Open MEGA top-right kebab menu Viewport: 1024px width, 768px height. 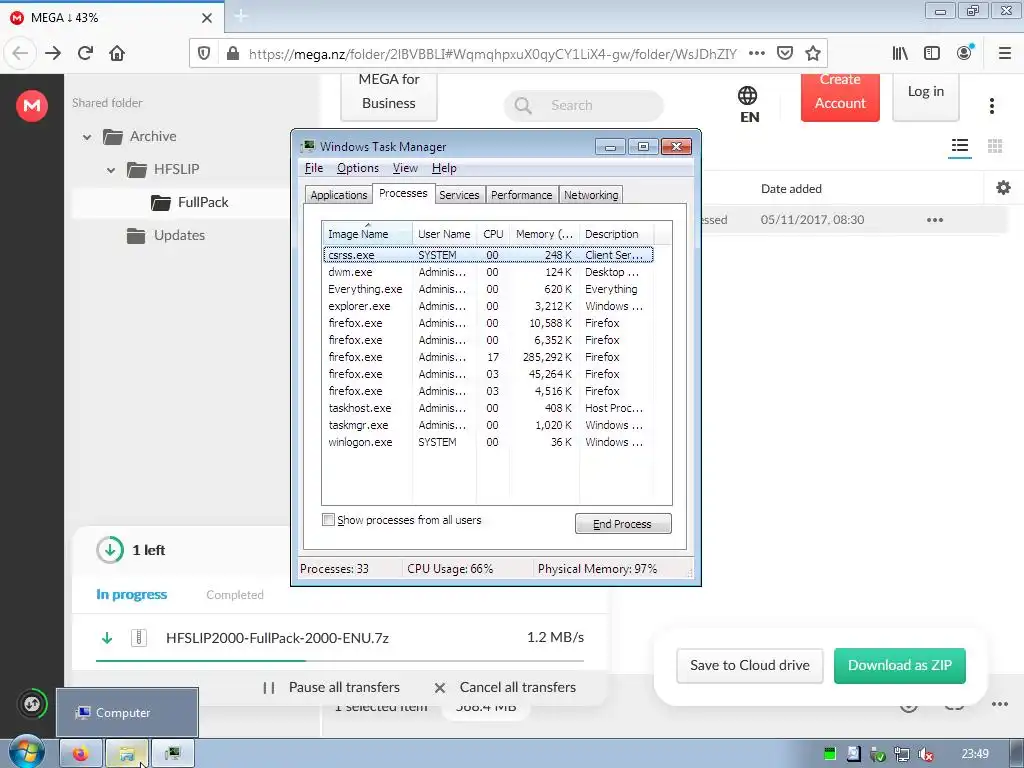tap(992, 106)
